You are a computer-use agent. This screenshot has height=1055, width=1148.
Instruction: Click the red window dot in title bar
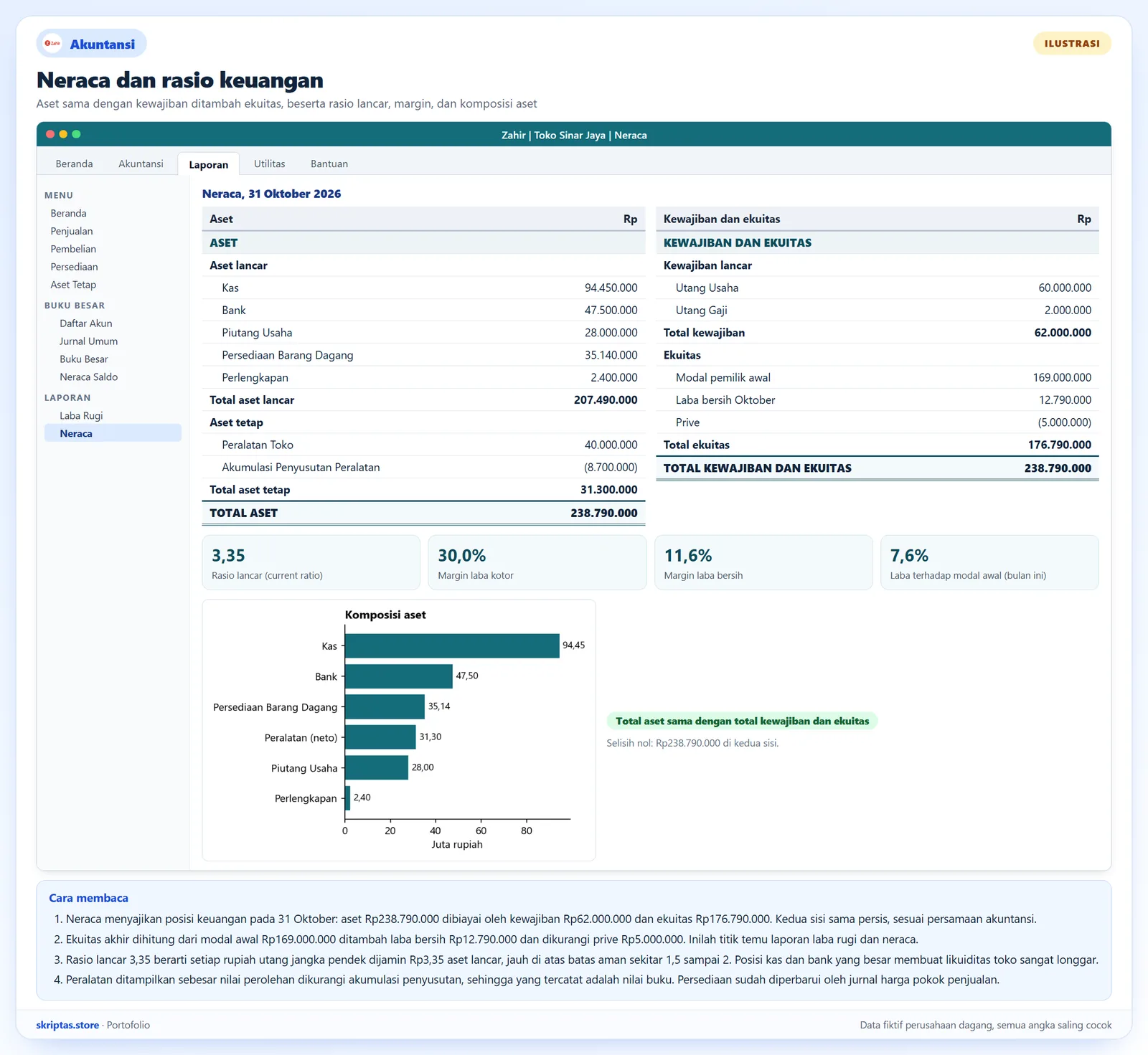point(50,134)
